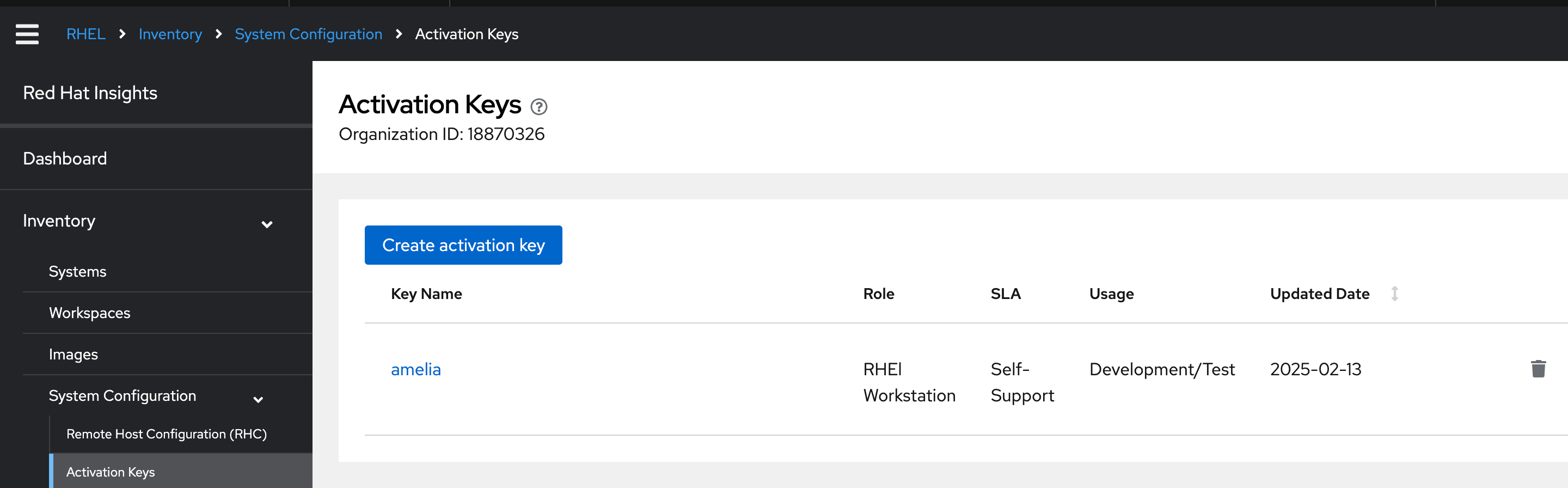This screenshot has width=1568, height=488.
Task: Click the Usage column header
Action: click(x=1111, y=294)
